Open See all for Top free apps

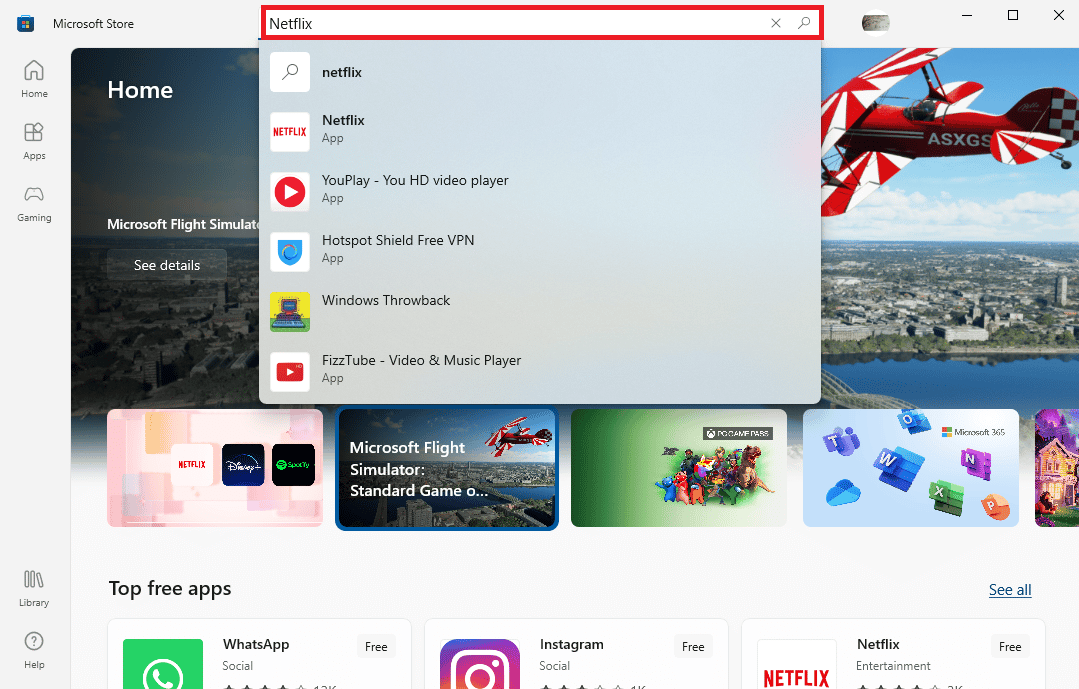(x=1009, y=589)
